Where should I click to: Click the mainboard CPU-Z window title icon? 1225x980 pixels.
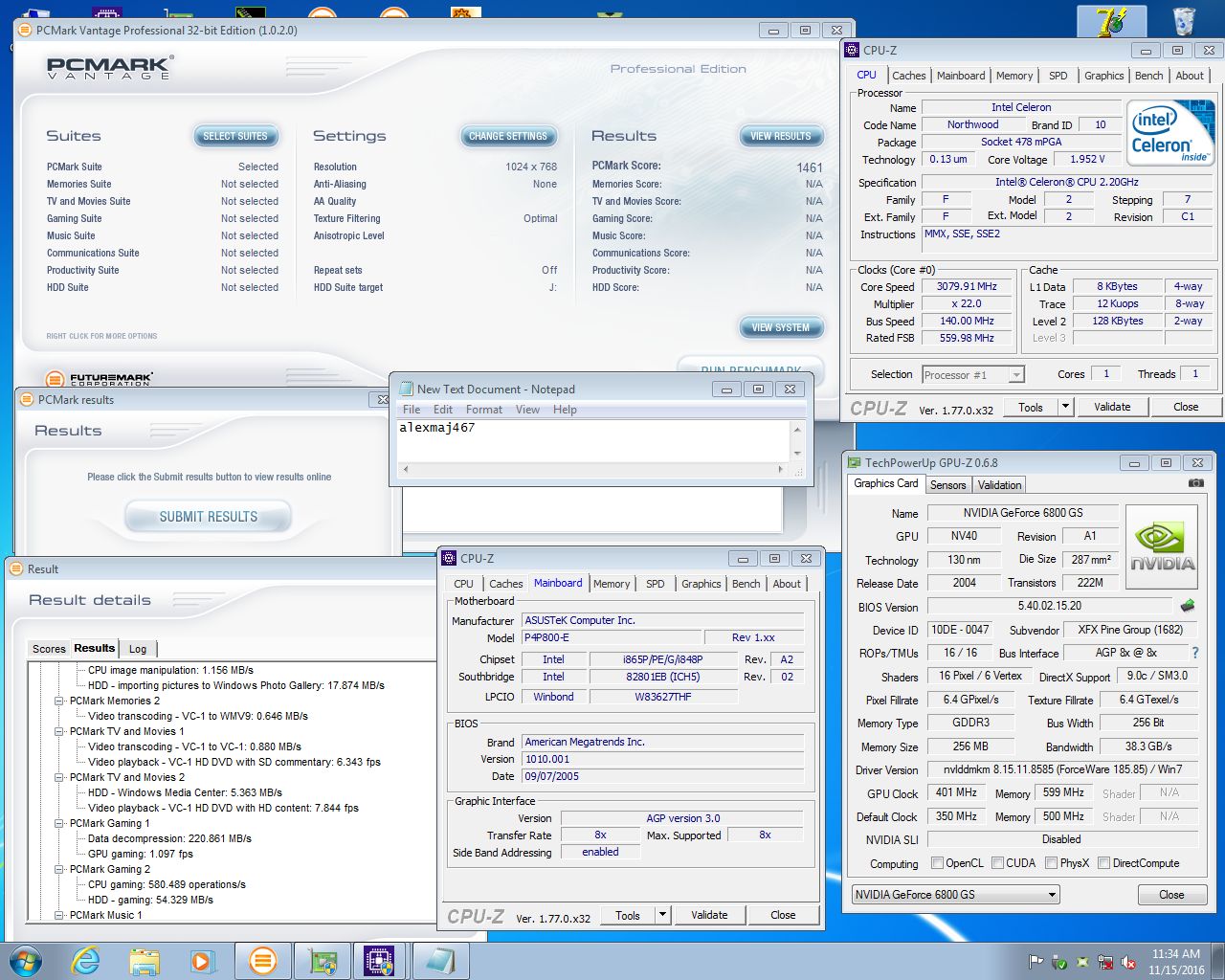click(x=449, y=558)
